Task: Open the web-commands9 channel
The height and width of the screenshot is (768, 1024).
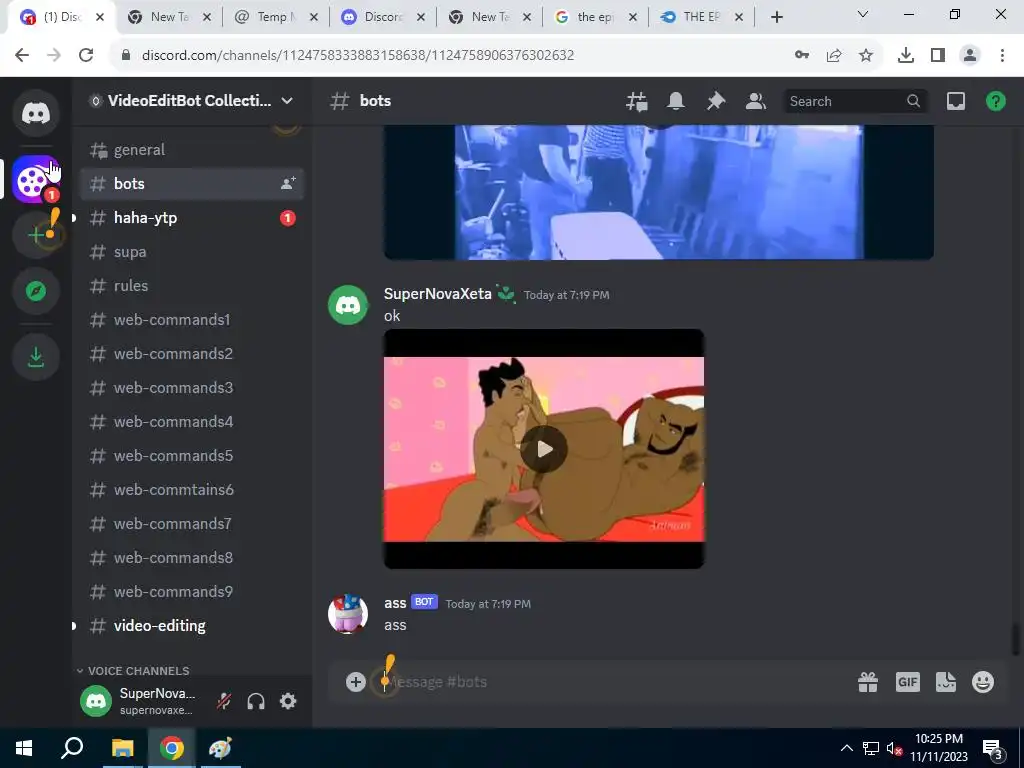Action: 192,591
